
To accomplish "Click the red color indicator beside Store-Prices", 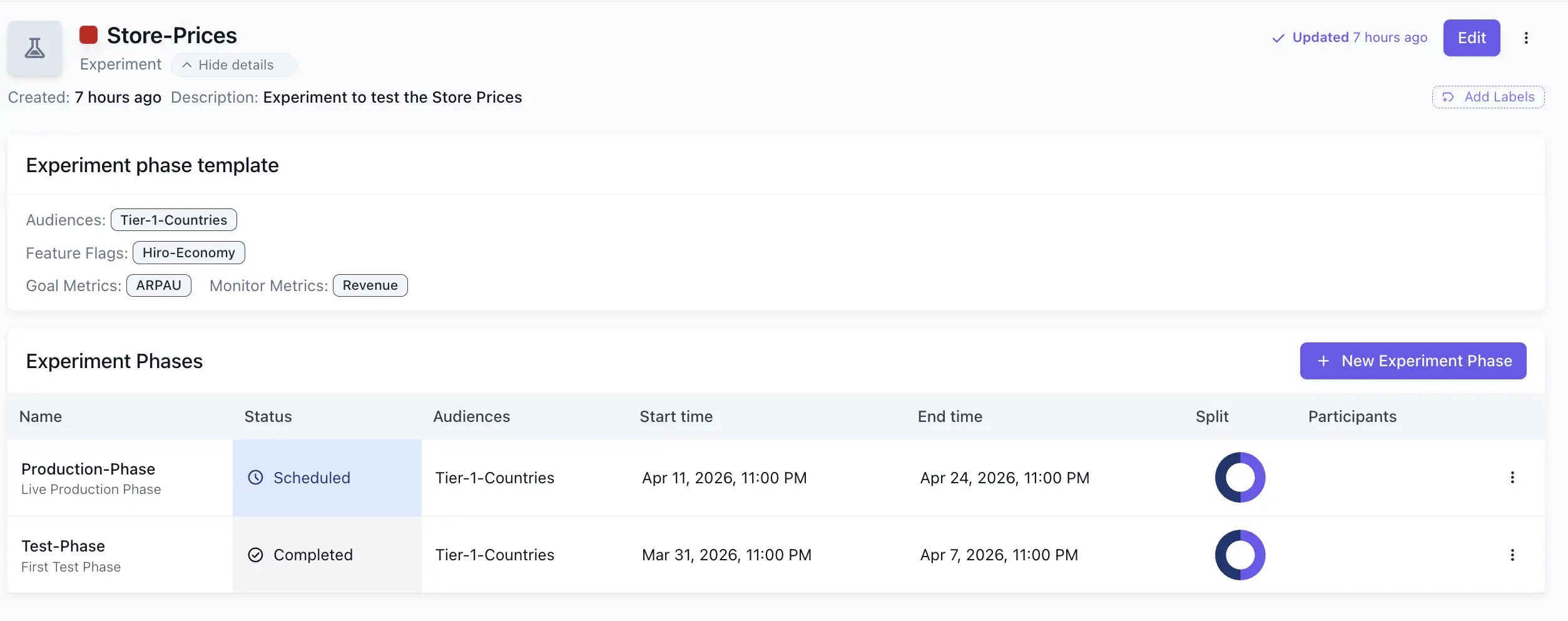I will (x=88, y=34).
